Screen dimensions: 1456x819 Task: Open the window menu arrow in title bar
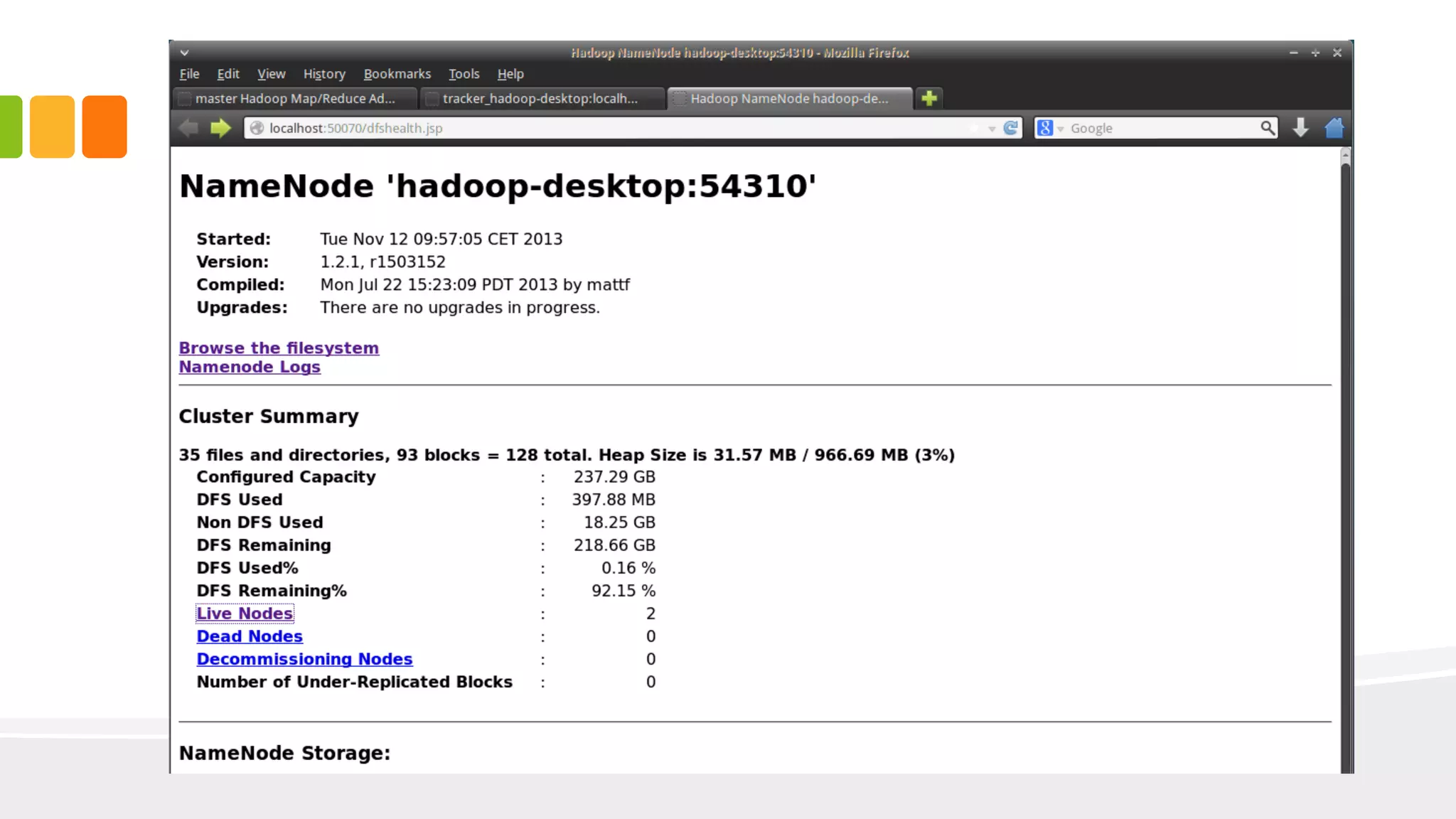tap(184, 53)
